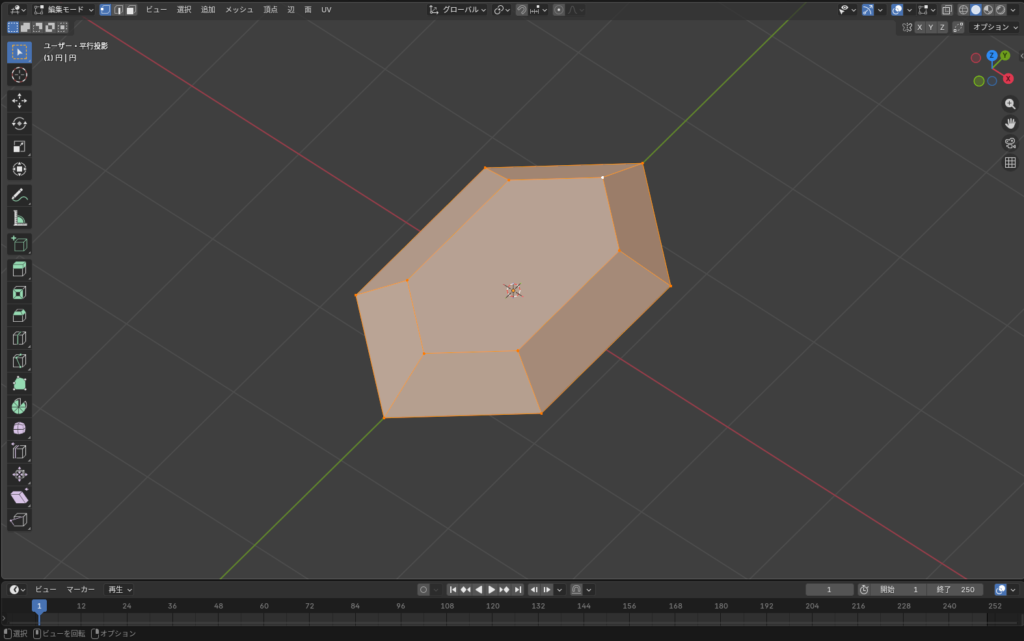The image size is (1024, 641).
Task: Open the 編集モード mode dropdown
Action: point(64,9)
